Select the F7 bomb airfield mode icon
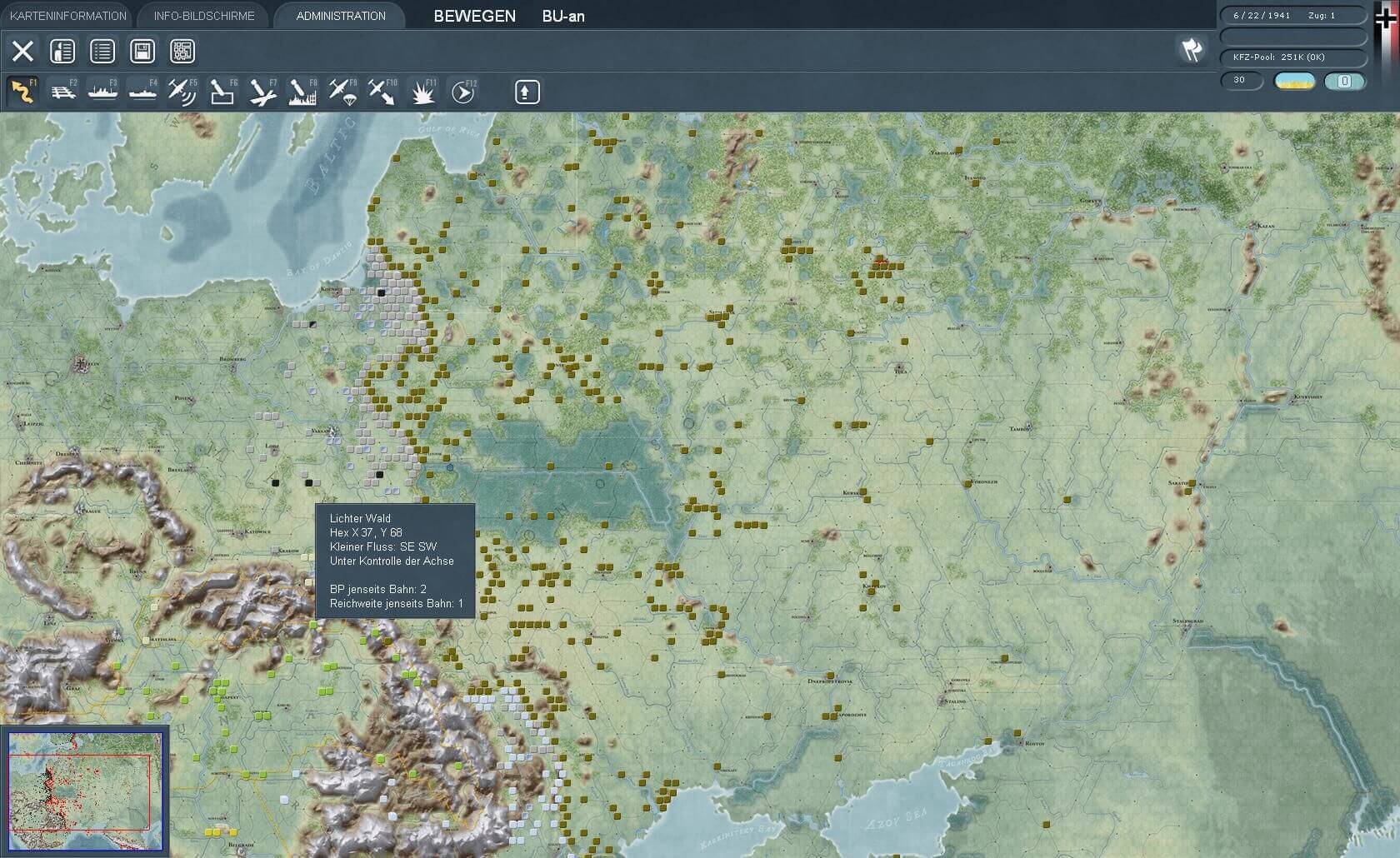Viewport: 1400px width, 858px height. pos(262,92)
